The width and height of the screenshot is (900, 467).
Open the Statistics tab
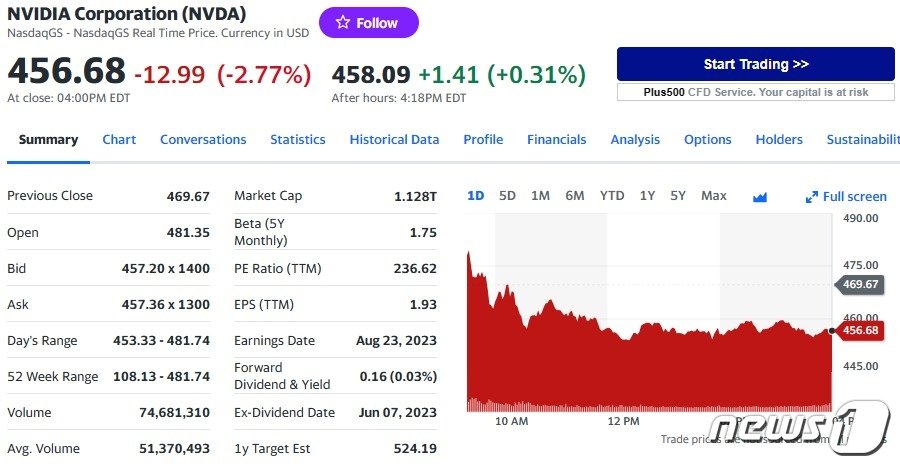[298, 140]
